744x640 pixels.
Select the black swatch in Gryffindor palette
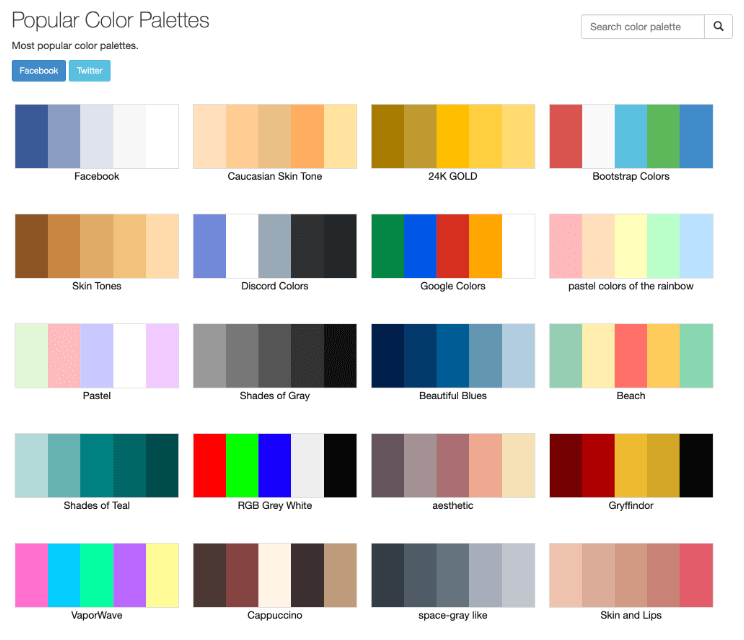(x=697, y=466)
